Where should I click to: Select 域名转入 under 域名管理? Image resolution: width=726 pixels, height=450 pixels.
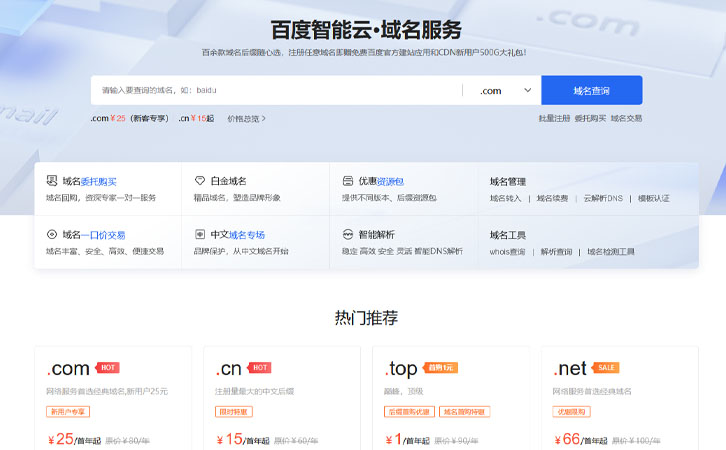click(507, 198)
